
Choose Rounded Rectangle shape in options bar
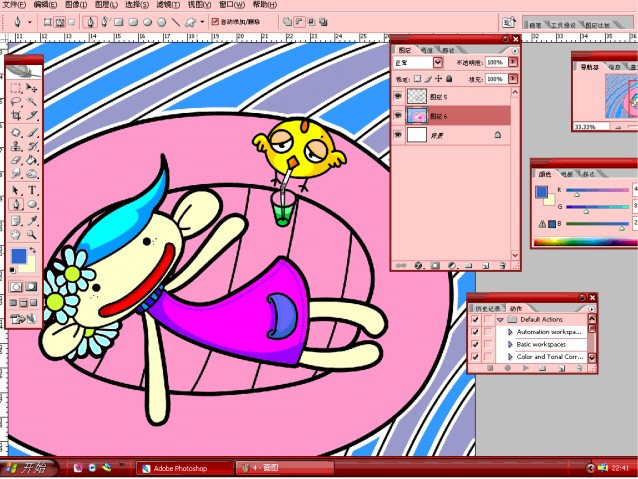click(x=133, y=22)
